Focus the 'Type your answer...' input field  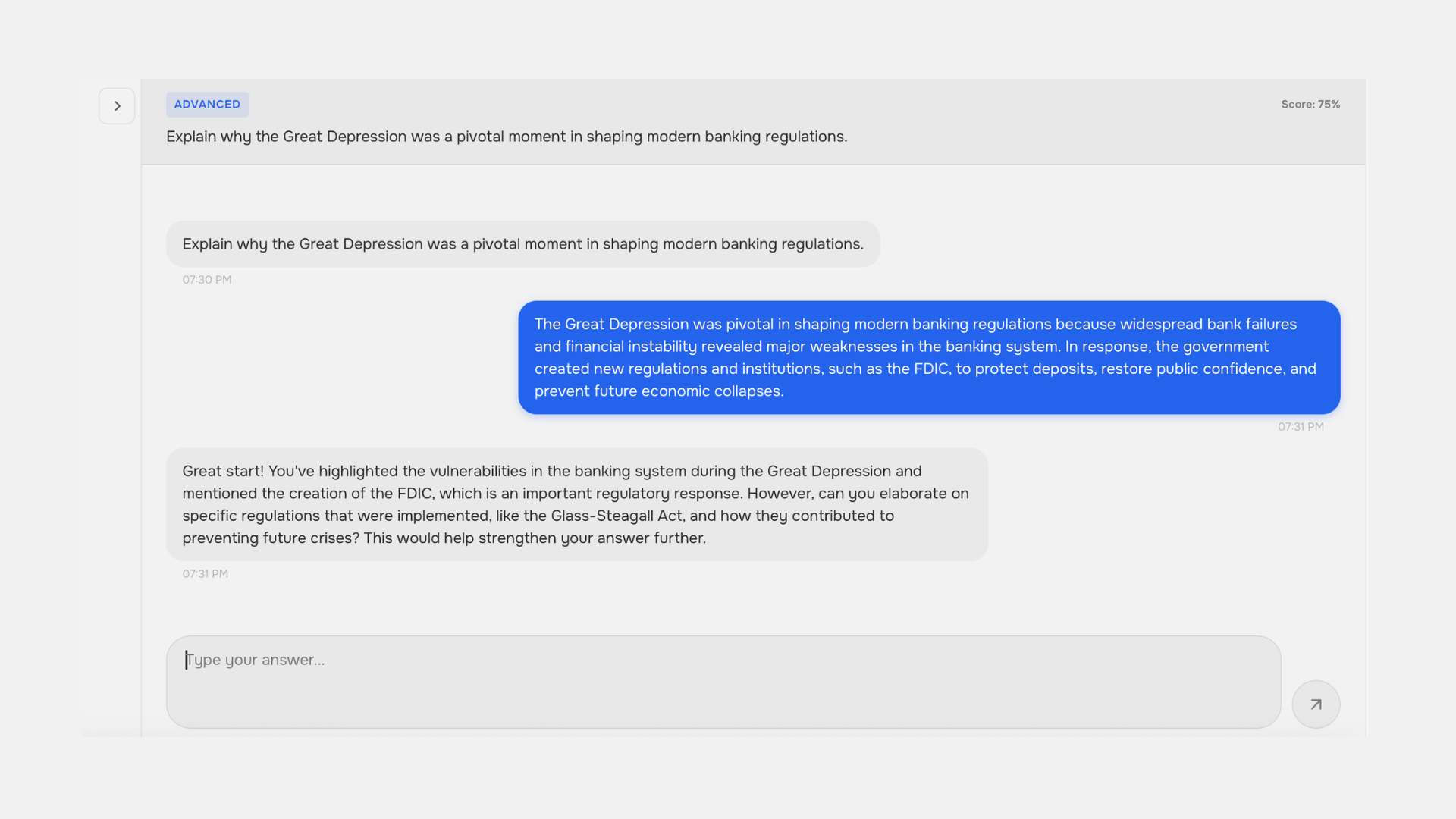coord(723,682)
